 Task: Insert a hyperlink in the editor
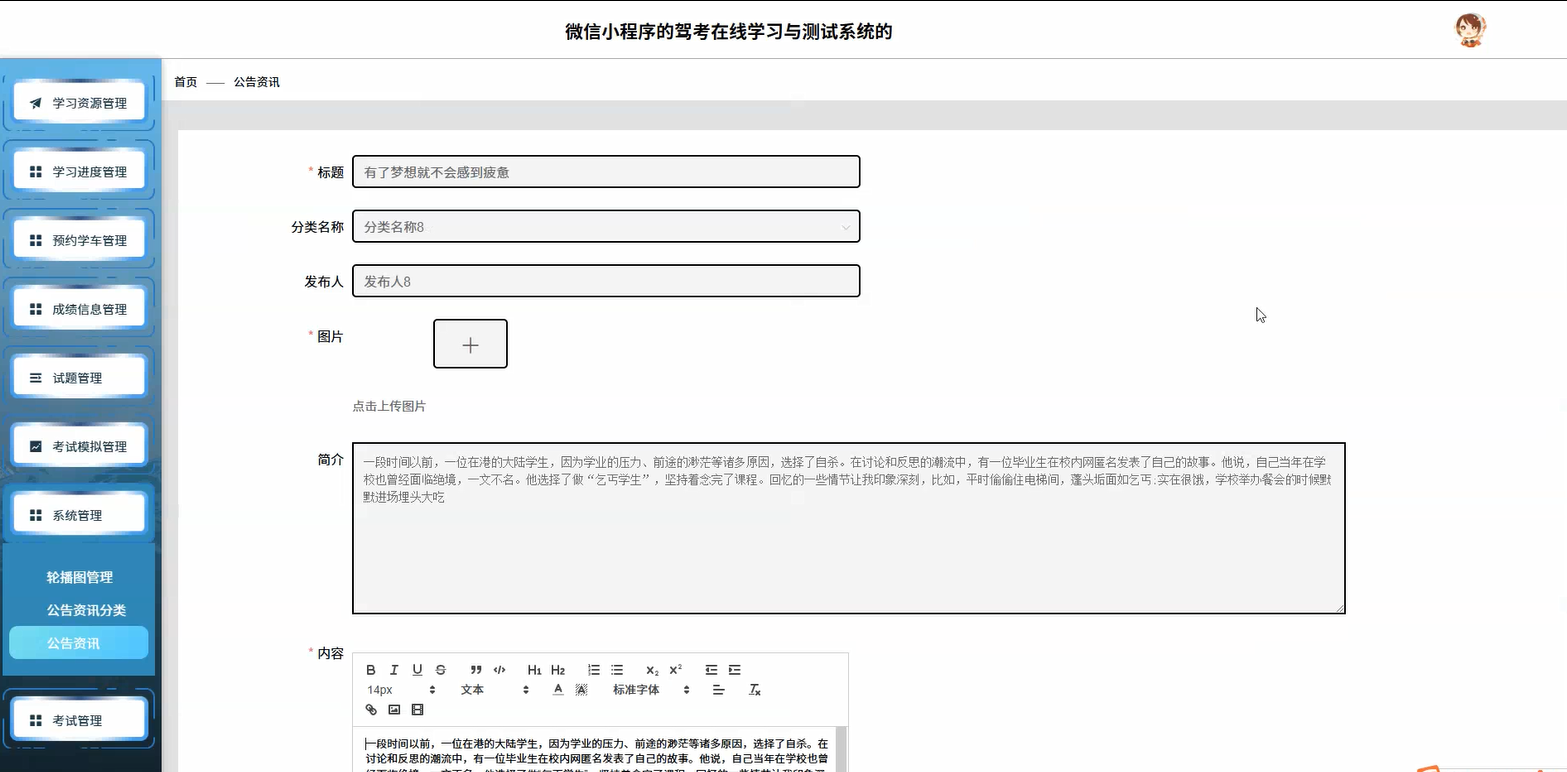(x=371, y=710)
